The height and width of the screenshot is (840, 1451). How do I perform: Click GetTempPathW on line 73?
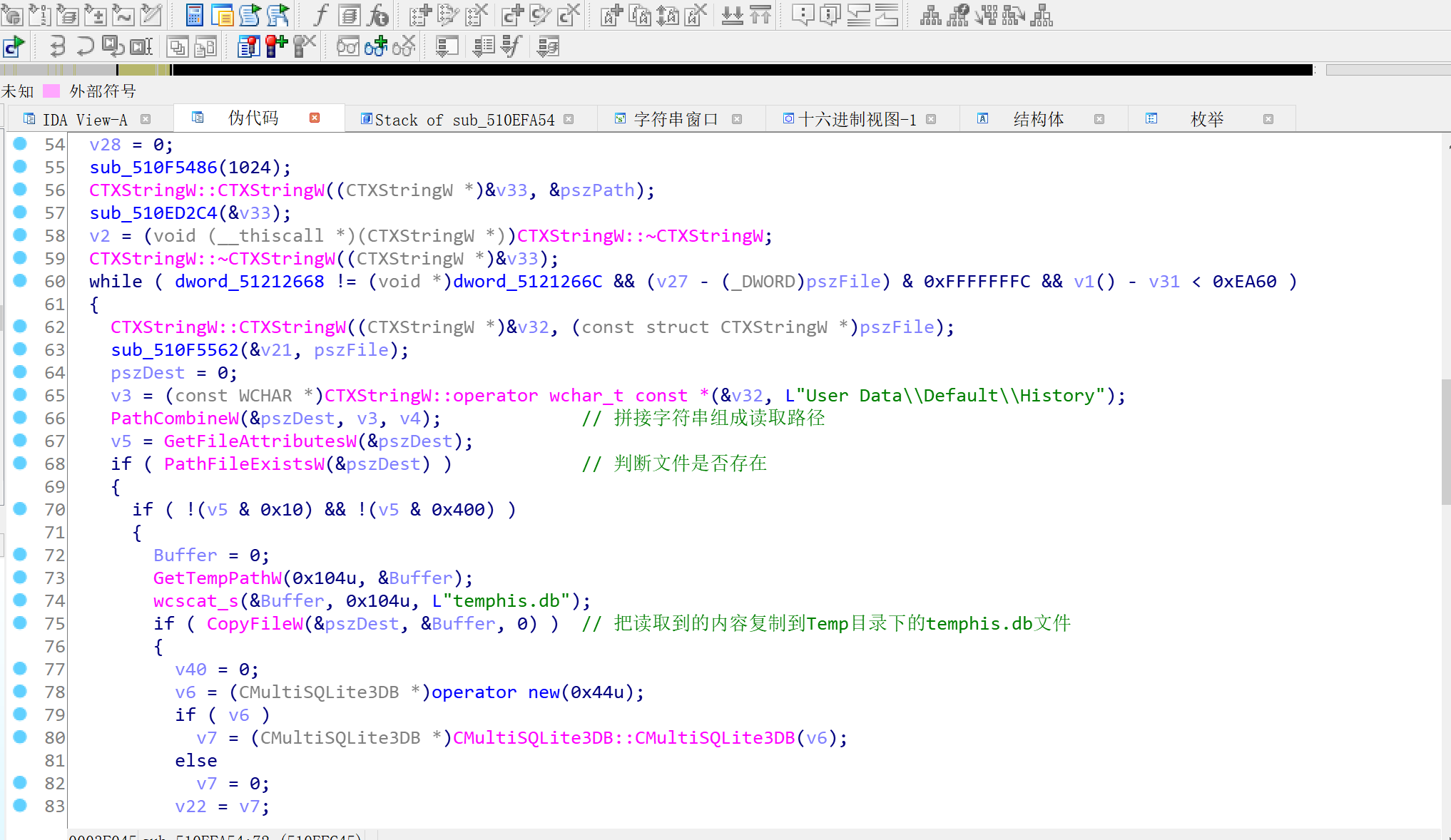coord(218,578)
